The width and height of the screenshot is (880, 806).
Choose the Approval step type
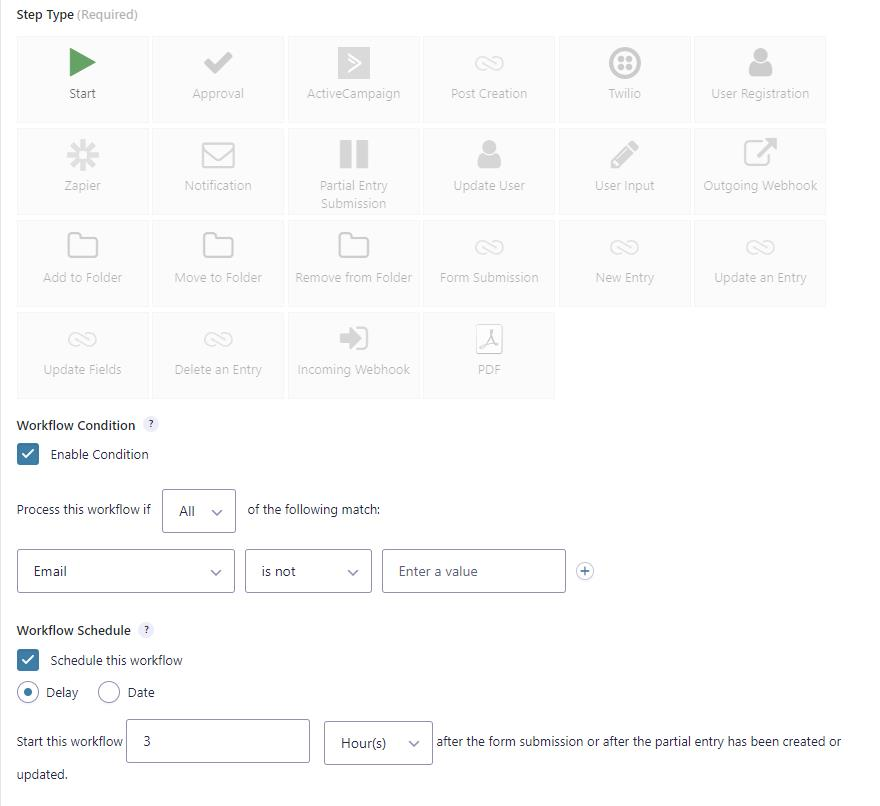coord(218,79)
